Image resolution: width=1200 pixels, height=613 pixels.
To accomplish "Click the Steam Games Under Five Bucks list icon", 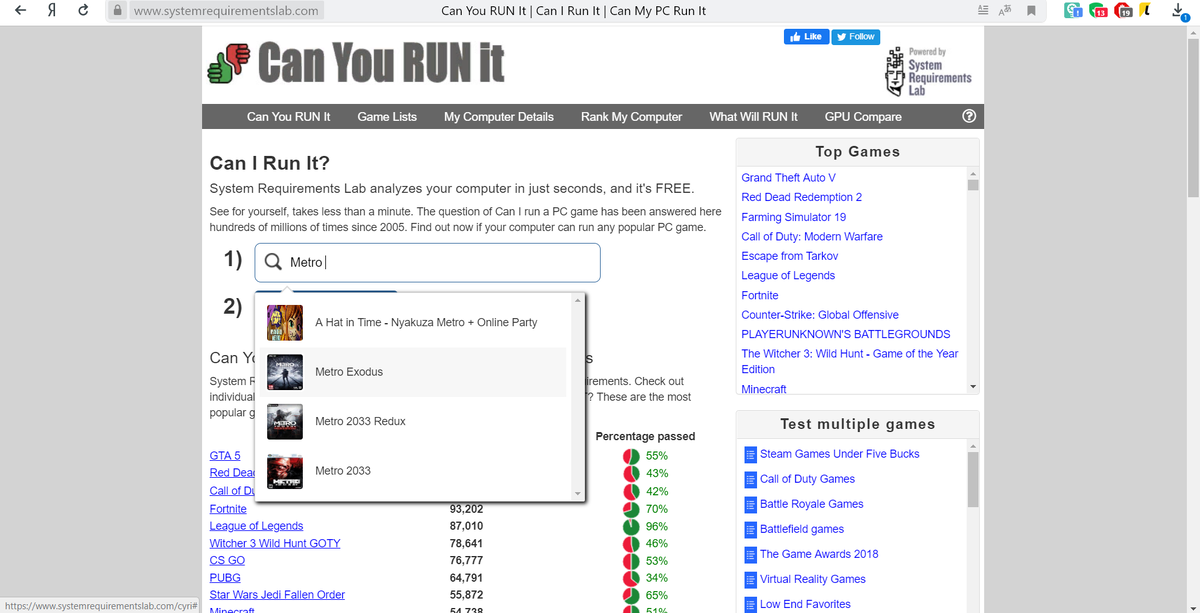I will (750, 454).
